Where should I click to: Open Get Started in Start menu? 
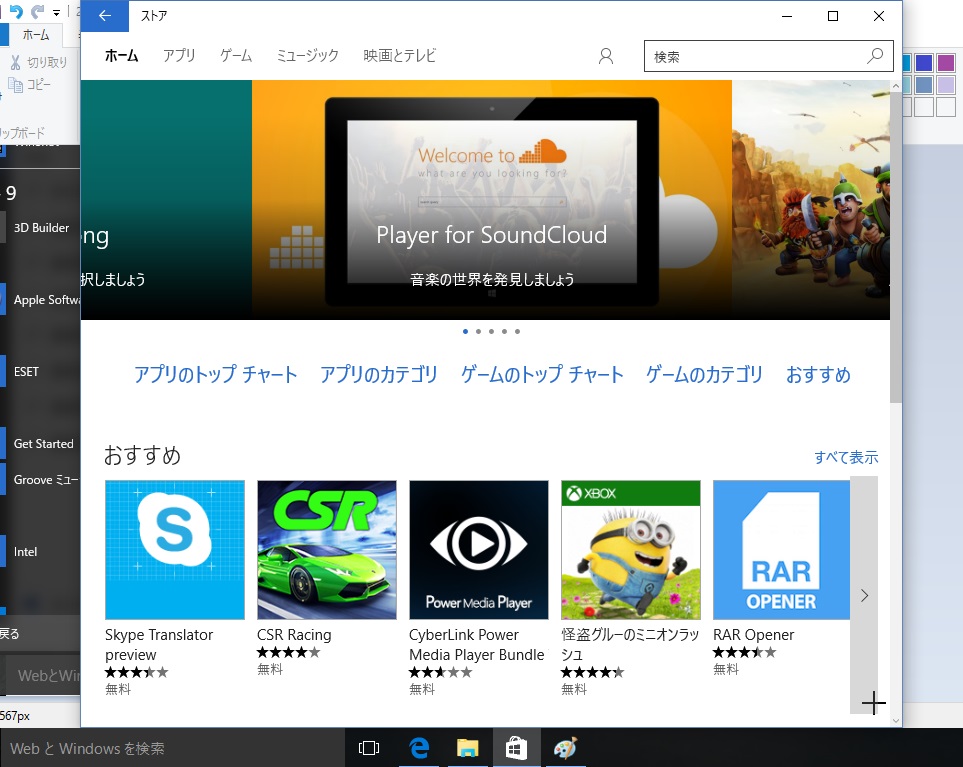41,443
